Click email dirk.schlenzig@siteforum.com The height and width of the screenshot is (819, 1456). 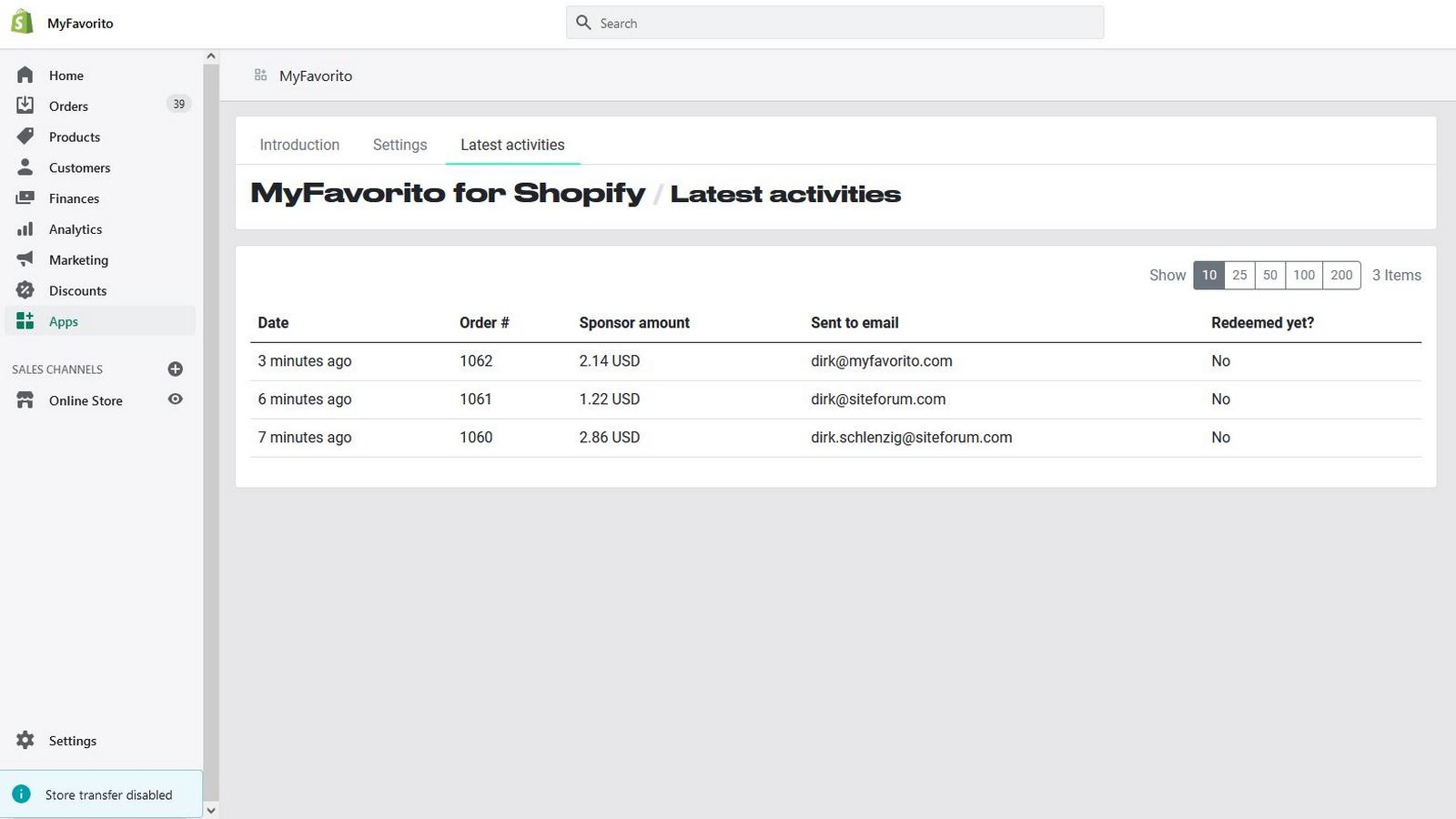pos(911,438)
